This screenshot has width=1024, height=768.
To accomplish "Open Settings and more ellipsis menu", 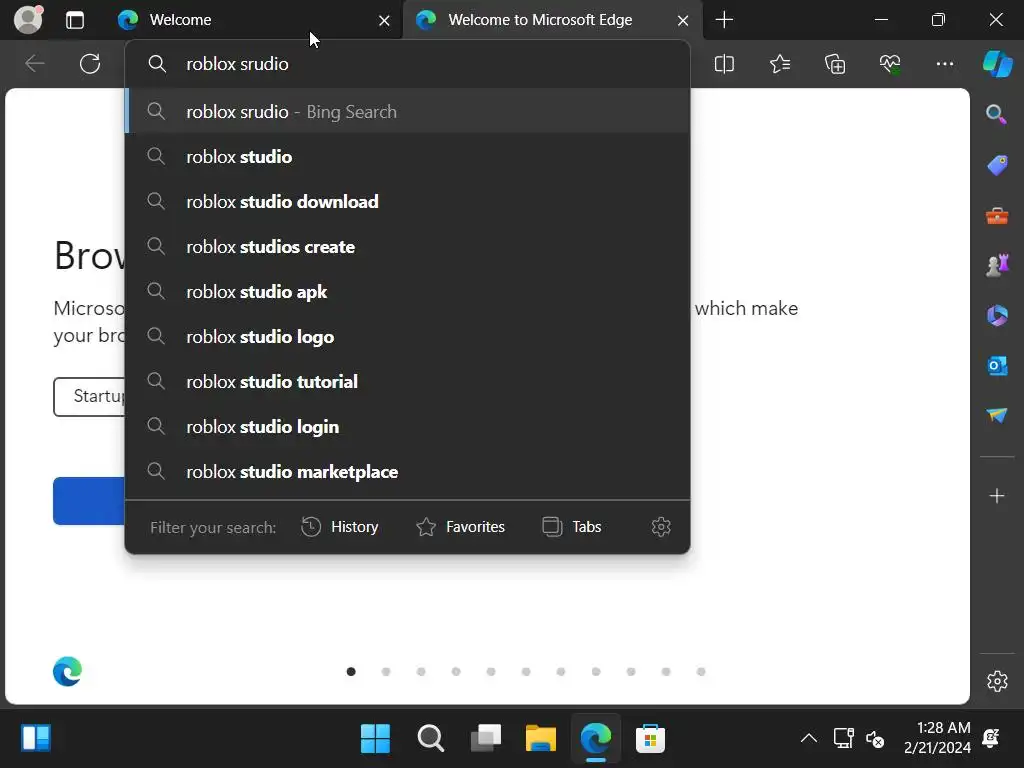I will pos(945,64).
